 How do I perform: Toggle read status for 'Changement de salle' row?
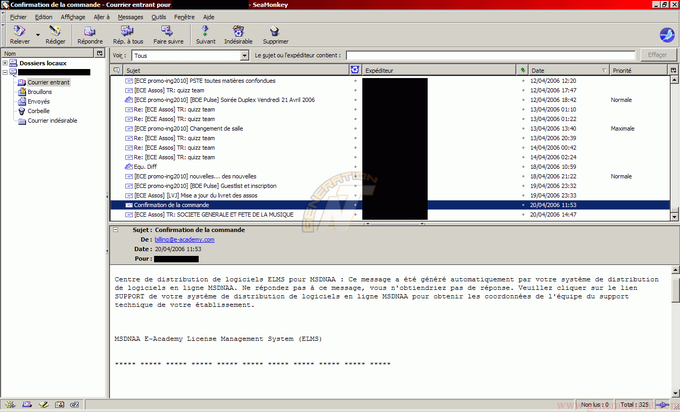pos(523,128)
